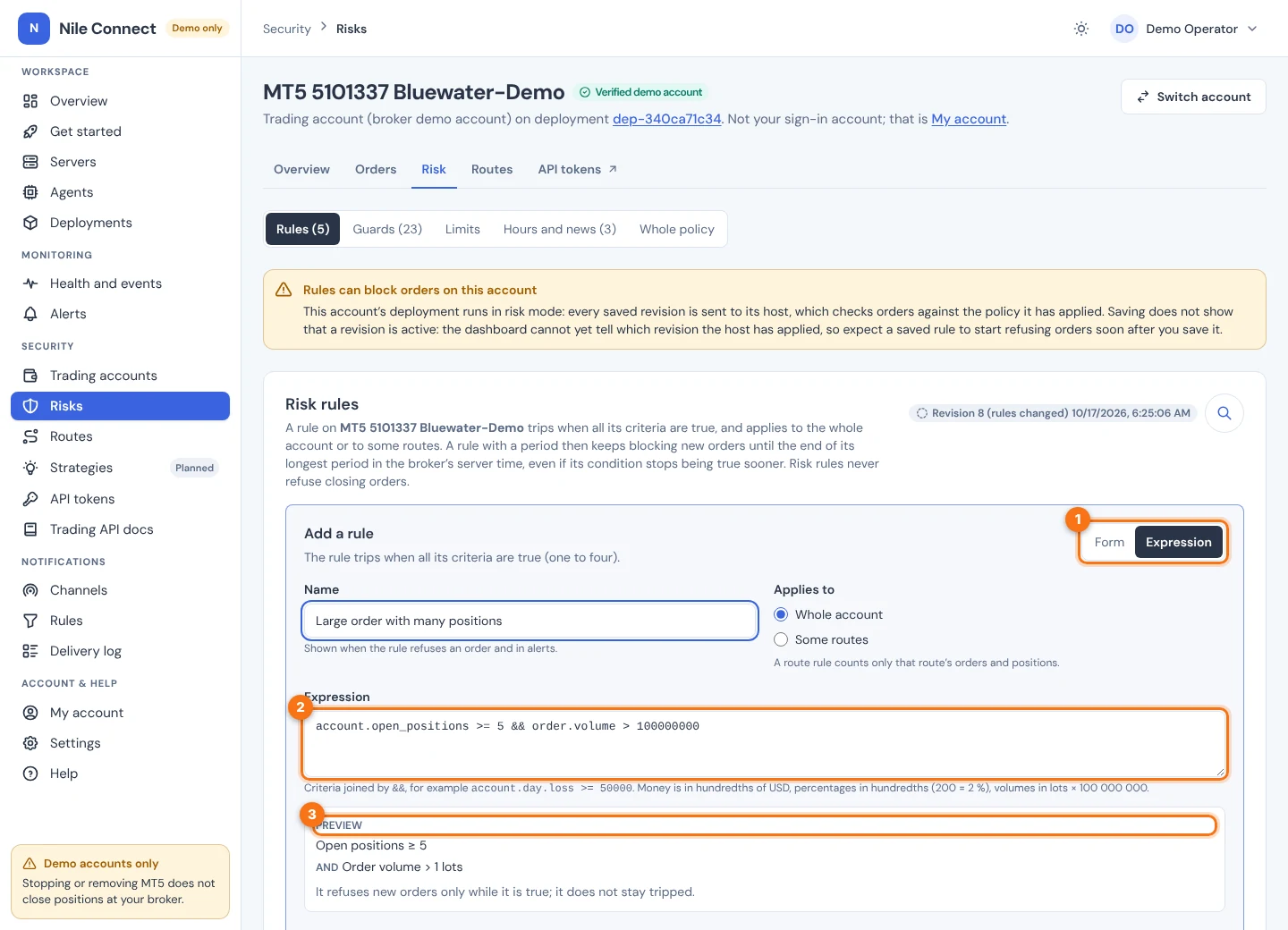Switch the rule editor to Expression mode
The height and width of the screenshot is (930, 1288).
click(1179, 542)
